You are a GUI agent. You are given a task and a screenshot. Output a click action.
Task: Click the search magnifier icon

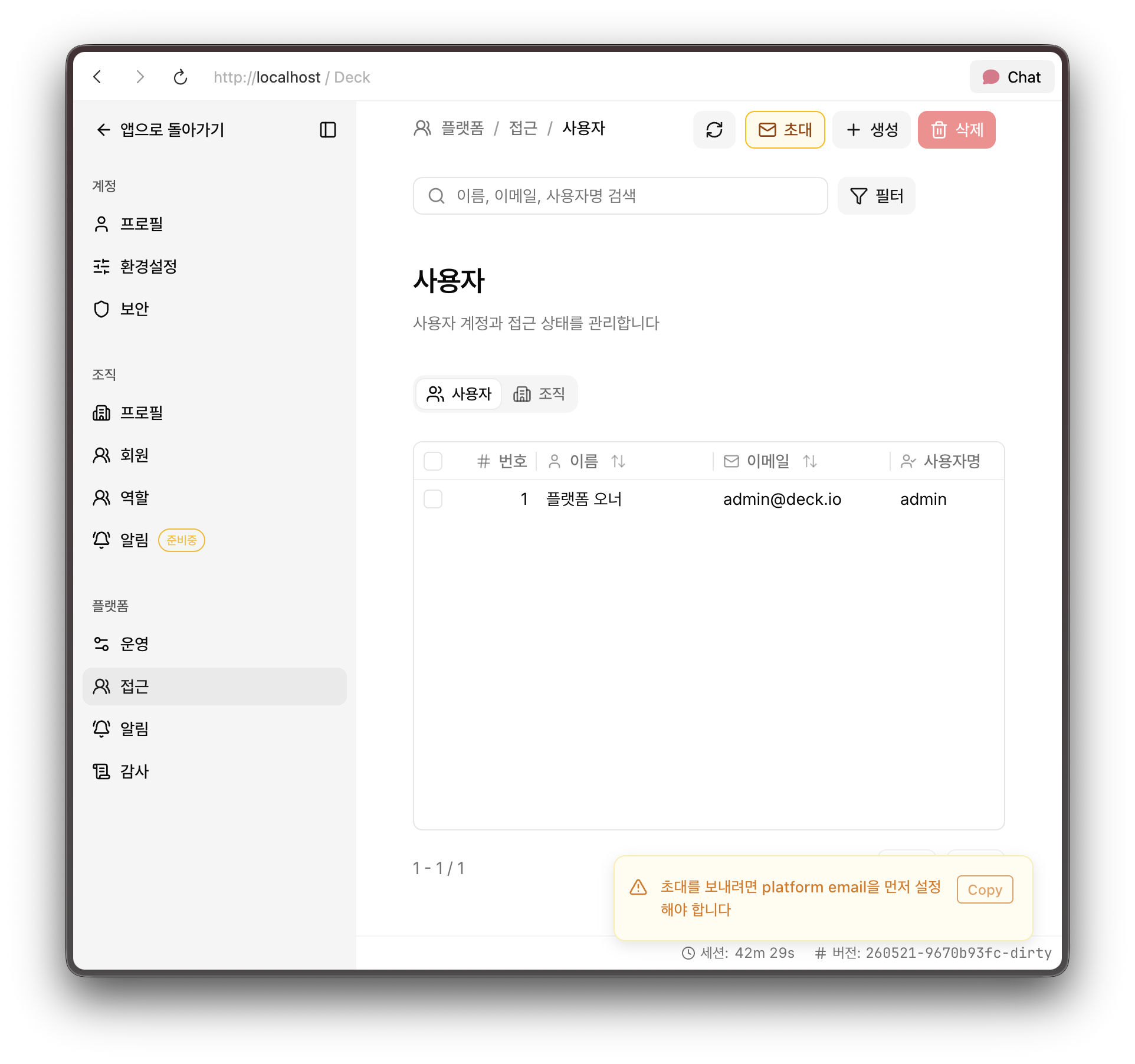pyautogui.click(x=437, y=196)
